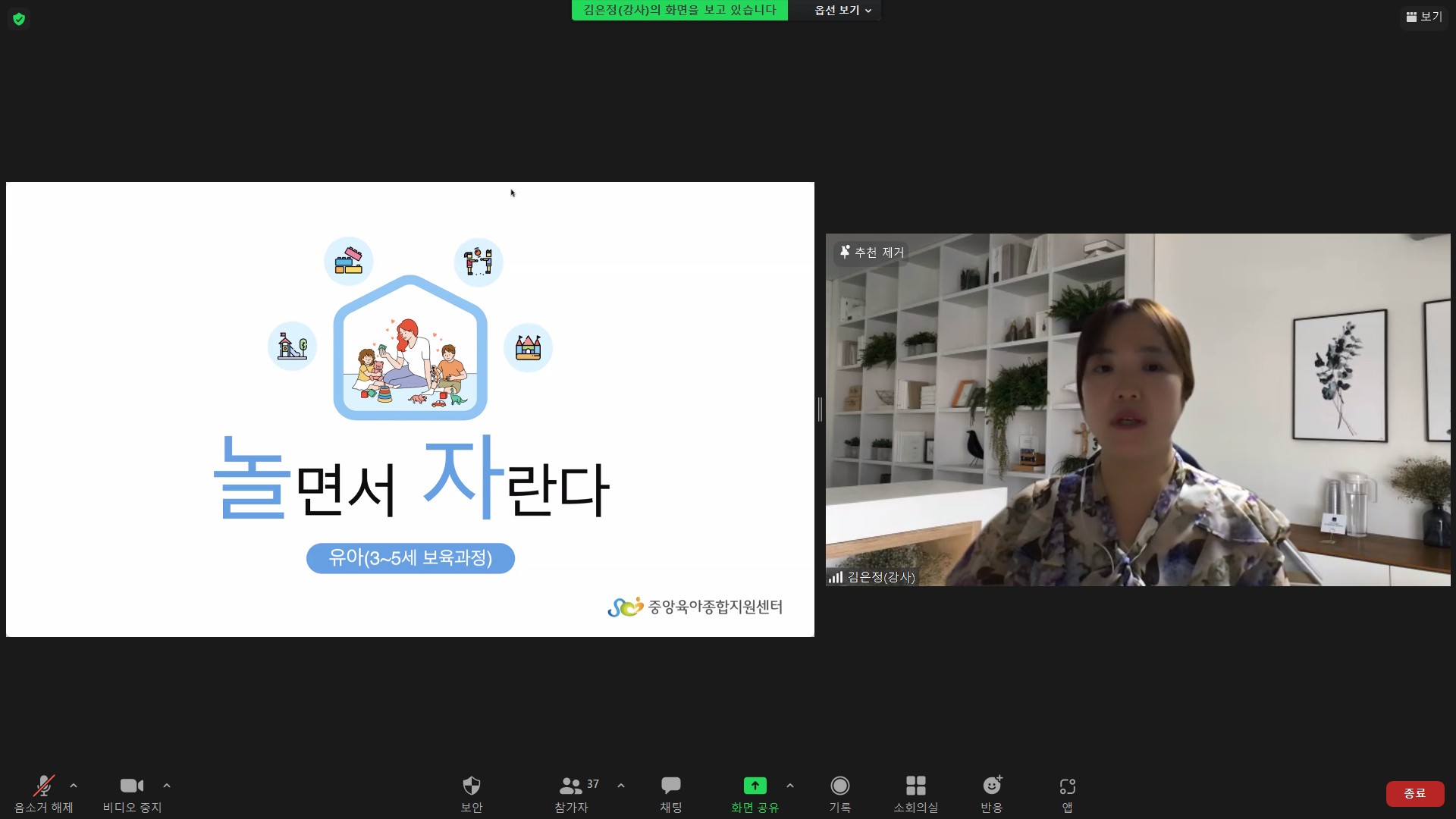
Task: Click the building blocks icon on slide
Action: point(349,261)
